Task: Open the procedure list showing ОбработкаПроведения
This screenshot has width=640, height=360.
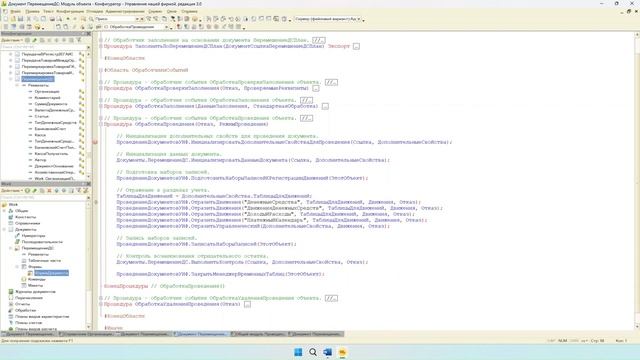Action: pyautogui.click(x=136, y=27)
